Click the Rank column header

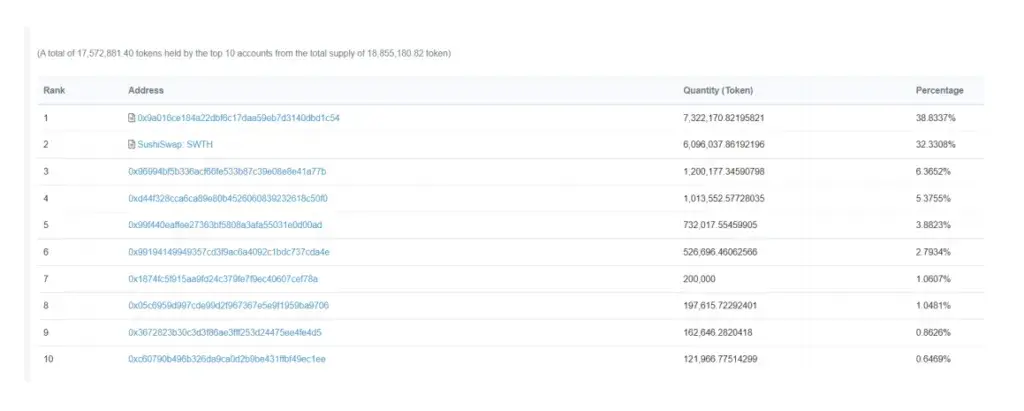click(x=54, y=91)
